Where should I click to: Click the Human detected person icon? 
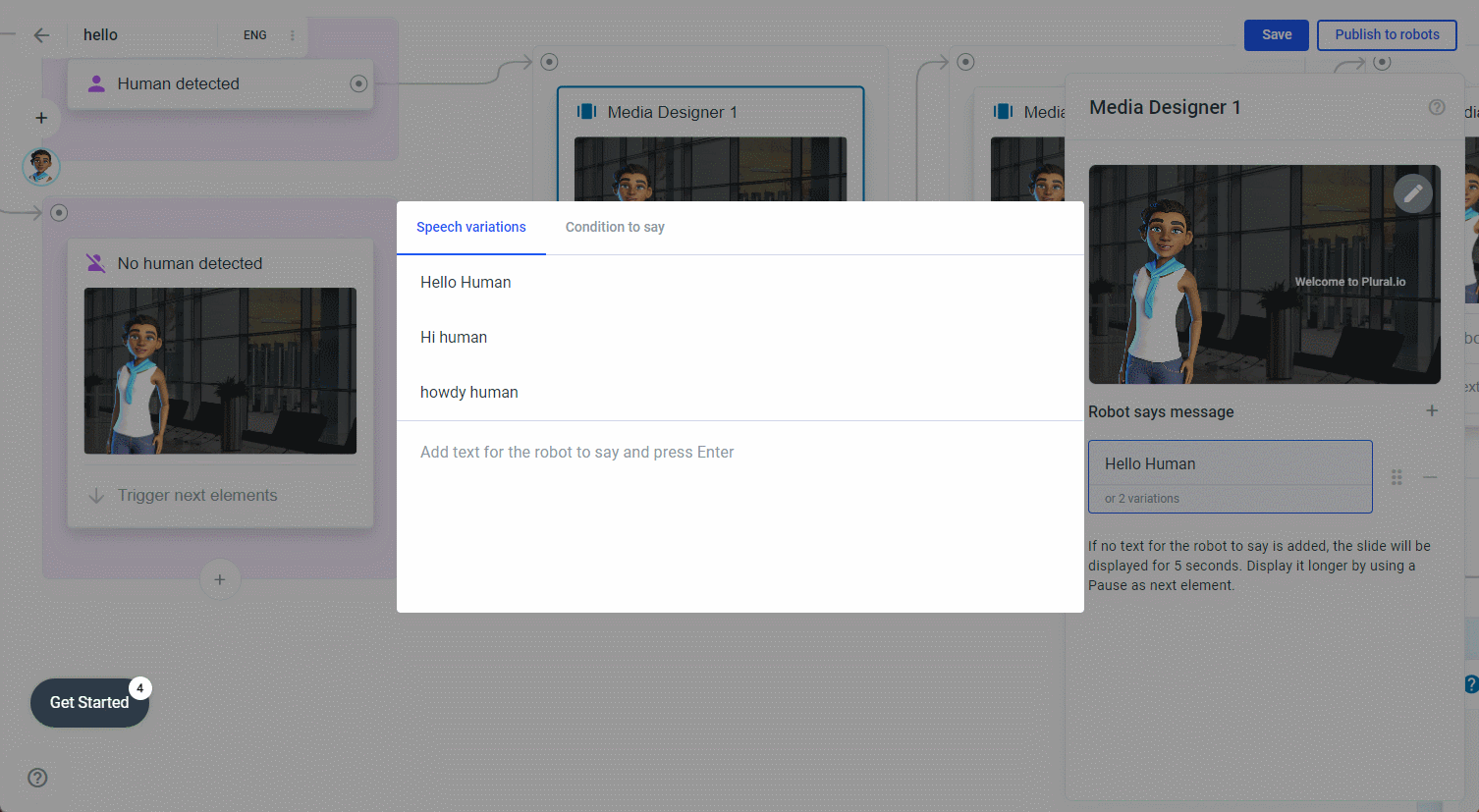click(96, 83)
